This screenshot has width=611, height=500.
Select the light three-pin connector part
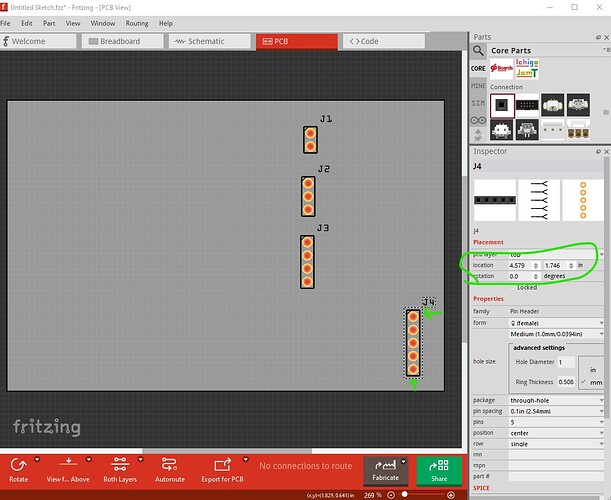click(553, 130)
